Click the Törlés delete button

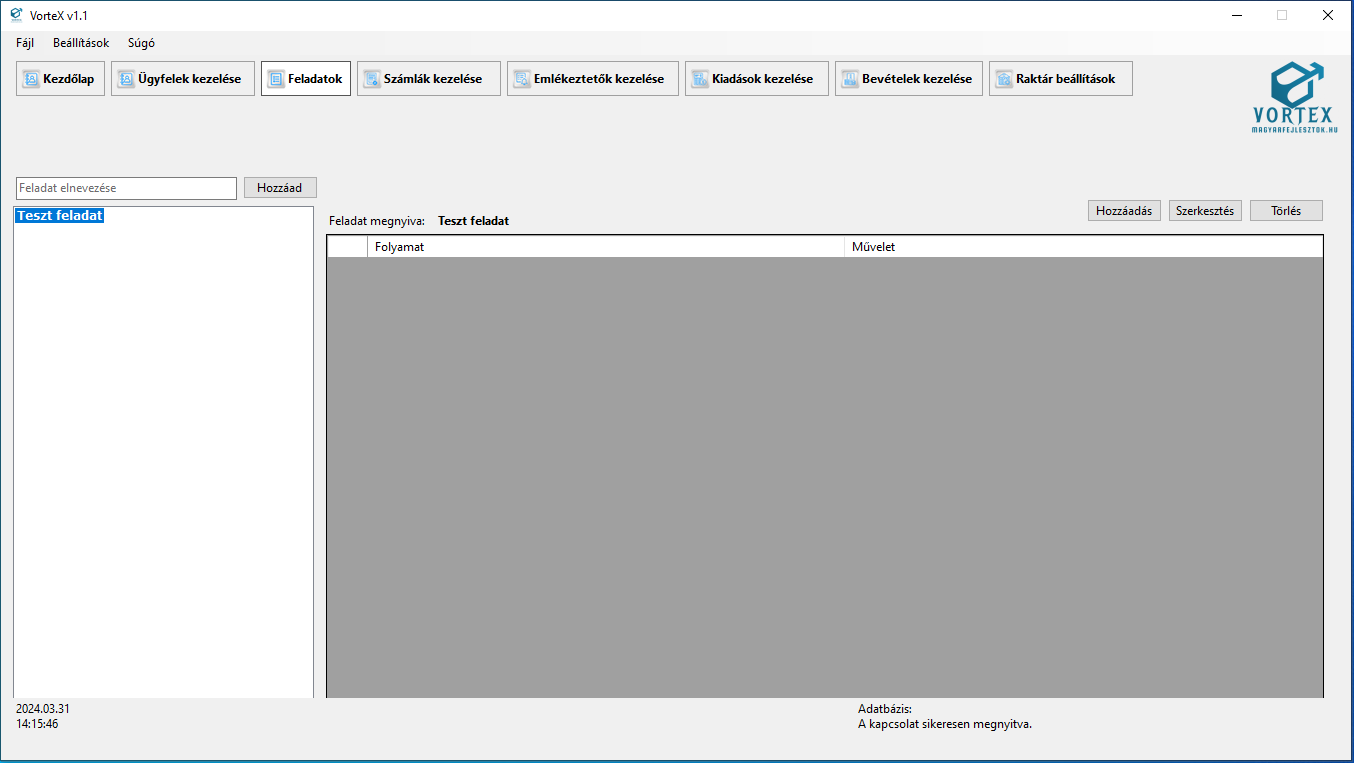point(1285,211)
